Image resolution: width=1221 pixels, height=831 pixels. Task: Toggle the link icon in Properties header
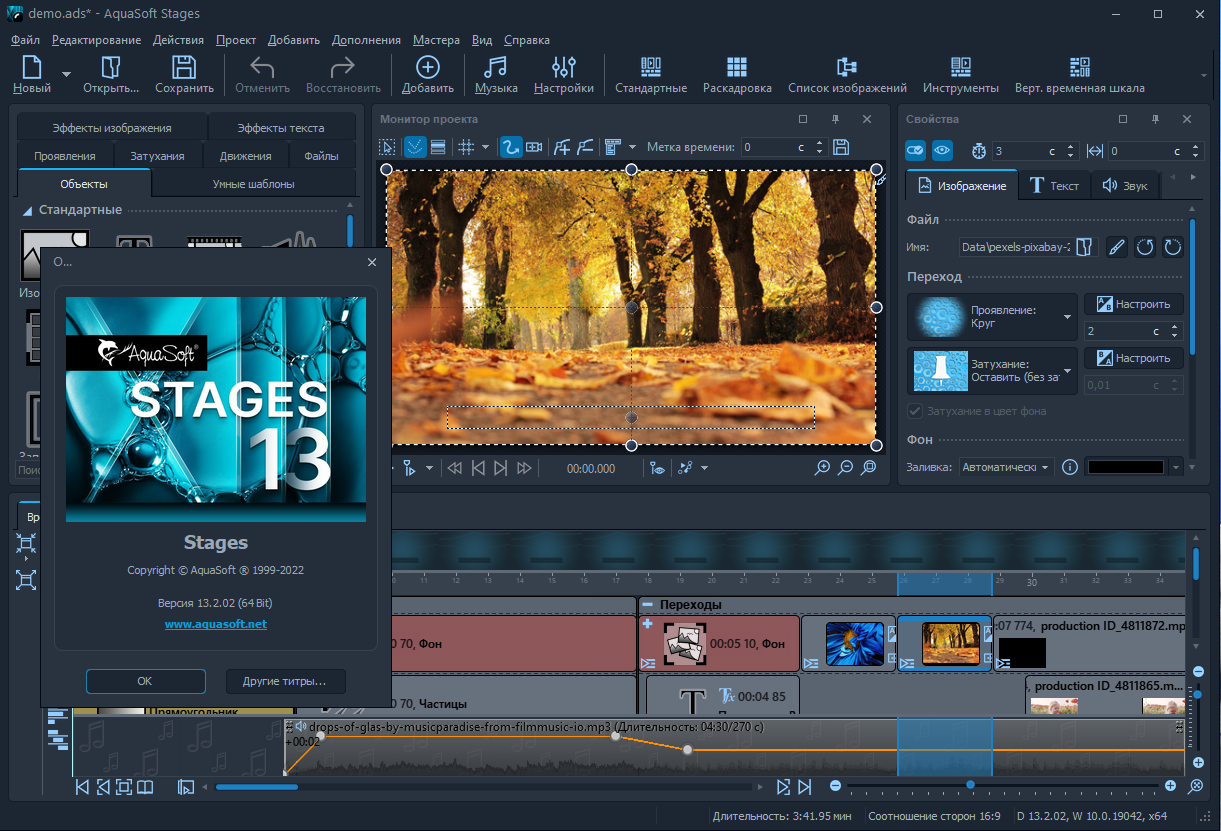915,151
